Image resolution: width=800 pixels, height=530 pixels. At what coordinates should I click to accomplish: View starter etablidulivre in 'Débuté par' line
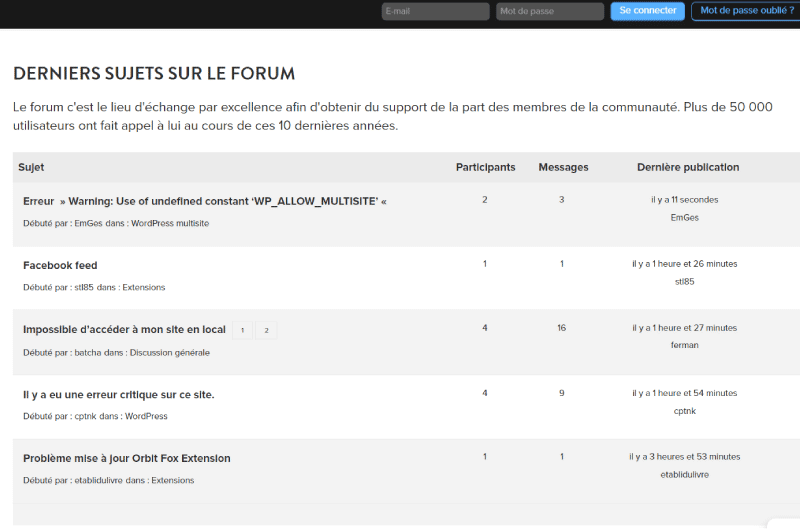pos(98,480)
